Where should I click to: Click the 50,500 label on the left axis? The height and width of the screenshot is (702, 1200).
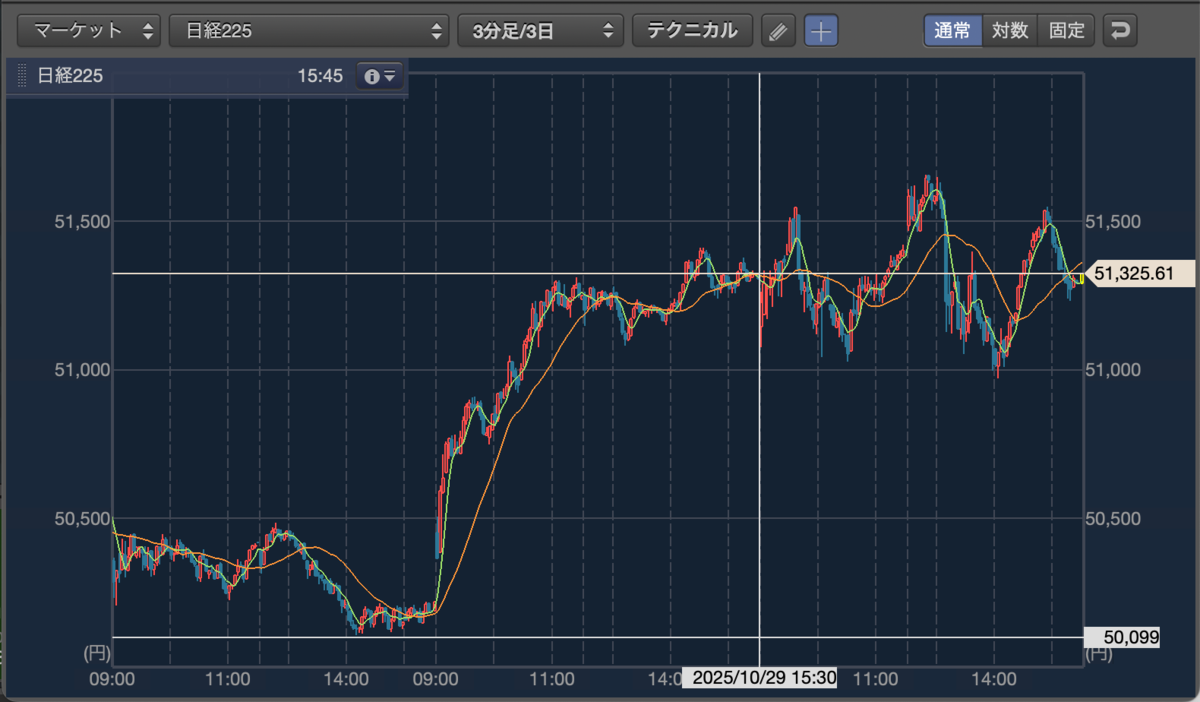click(80, 518)
